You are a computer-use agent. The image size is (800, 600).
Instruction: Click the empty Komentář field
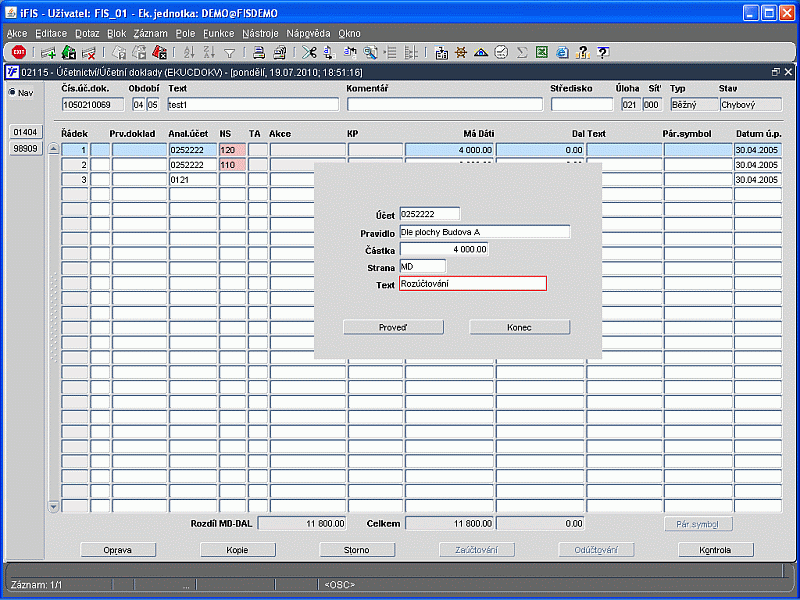pyautogui.click(x=445, y=105)
